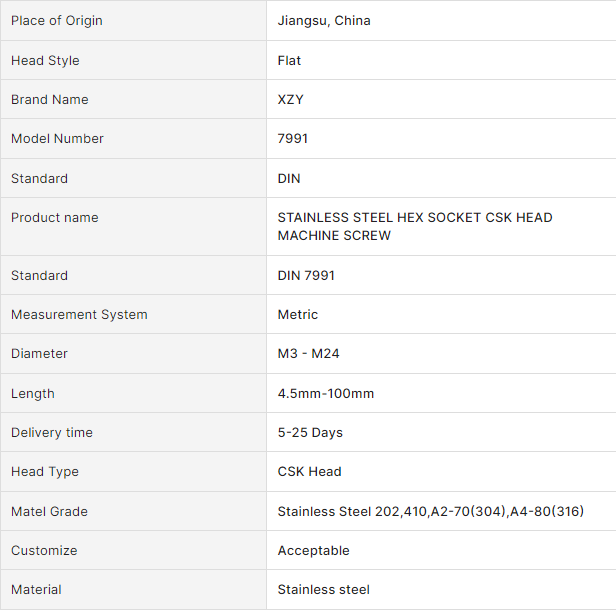Click the diameter value "M3 - M24"

(x=309, y=353)
